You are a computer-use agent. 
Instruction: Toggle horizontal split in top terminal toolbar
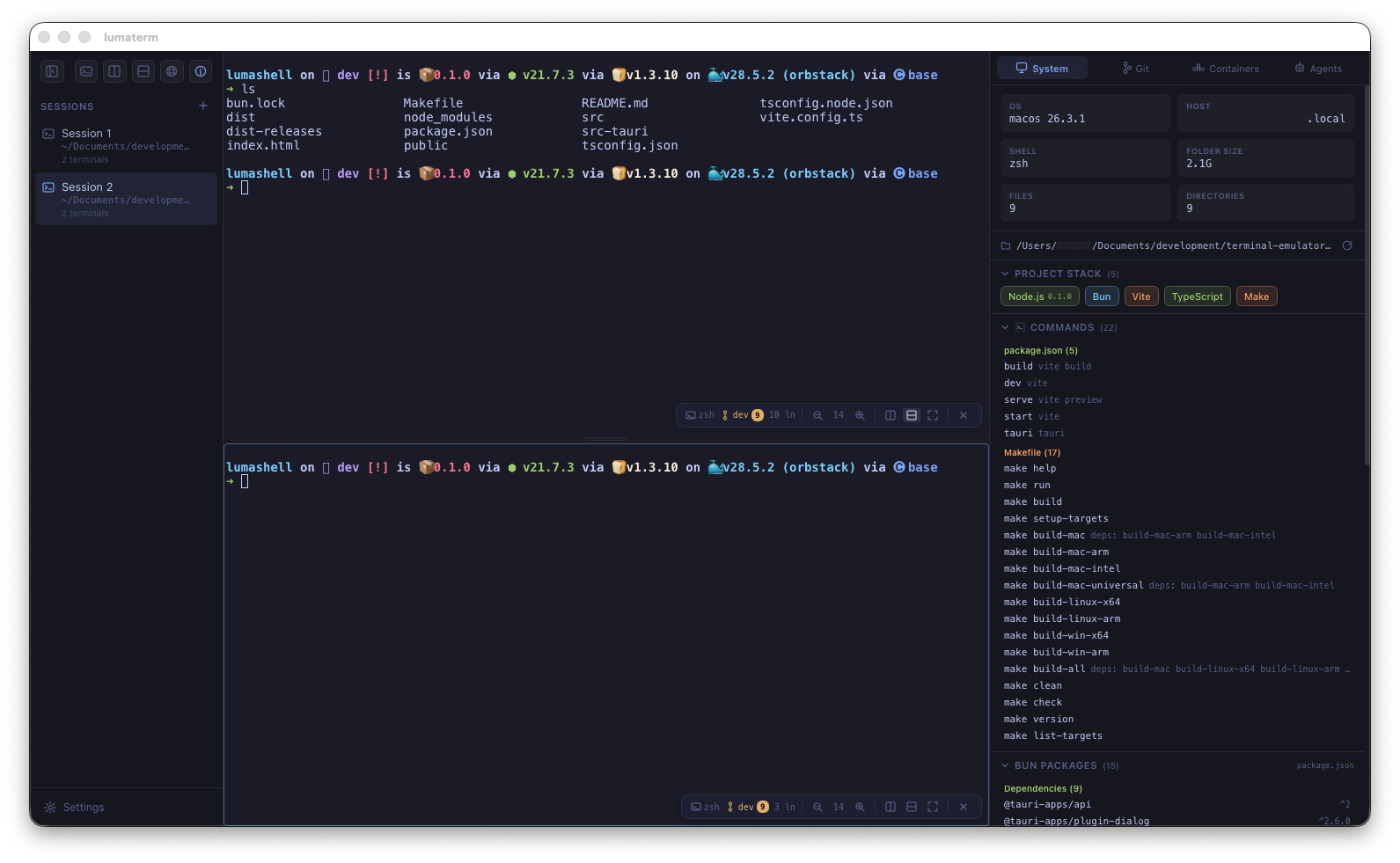pos(912,415)
